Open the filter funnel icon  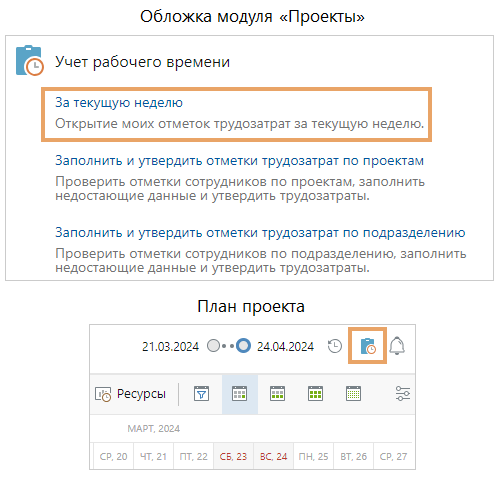click(201, 394)
